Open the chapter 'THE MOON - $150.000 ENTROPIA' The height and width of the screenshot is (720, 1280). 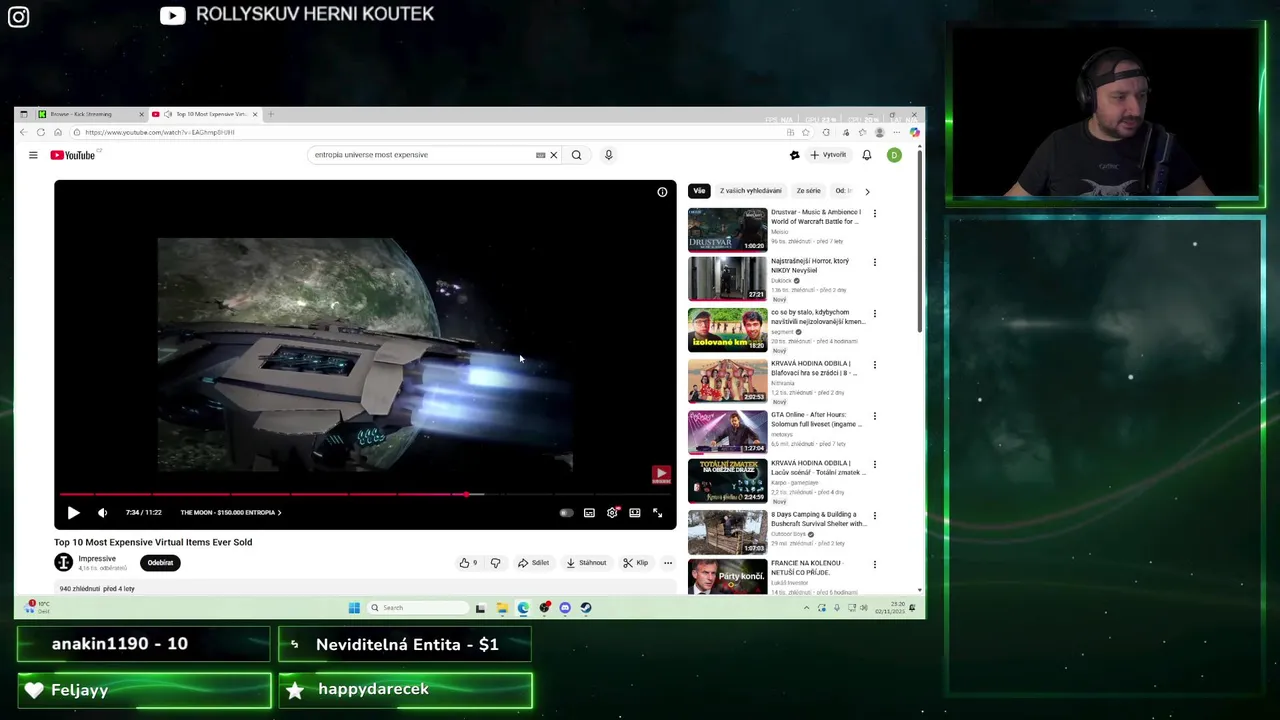point(230,512)
